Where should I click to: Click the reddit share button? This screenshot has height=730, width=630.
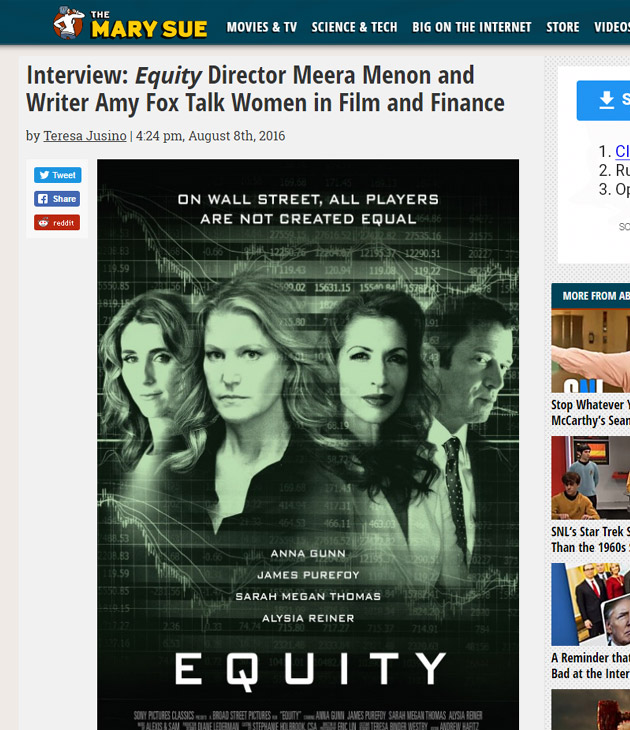coord(57,223)
